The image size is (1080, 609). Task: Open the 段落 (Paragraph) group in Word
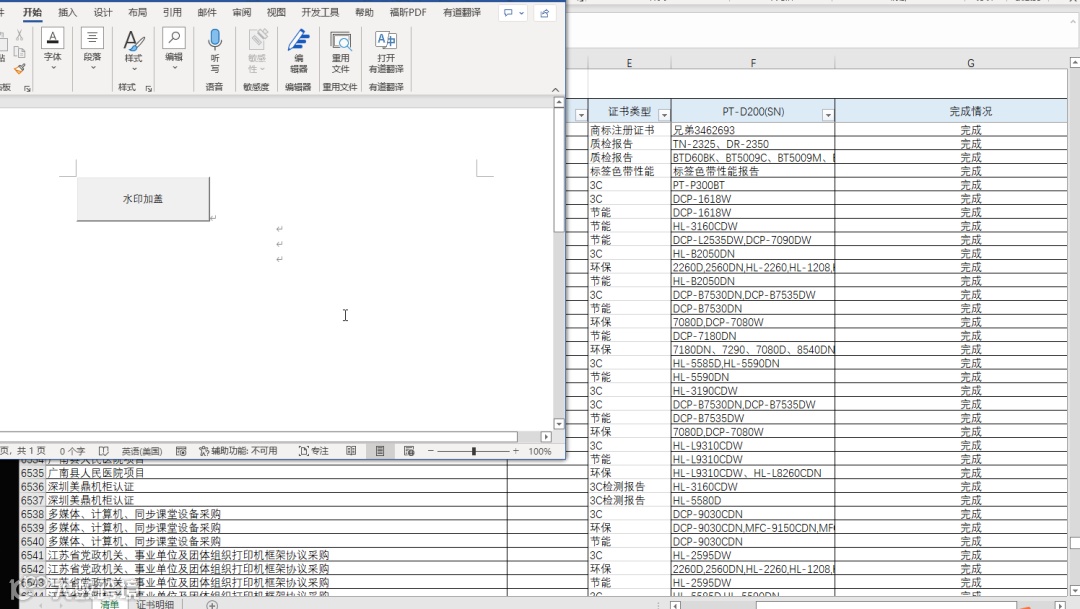tap(92, 48)
